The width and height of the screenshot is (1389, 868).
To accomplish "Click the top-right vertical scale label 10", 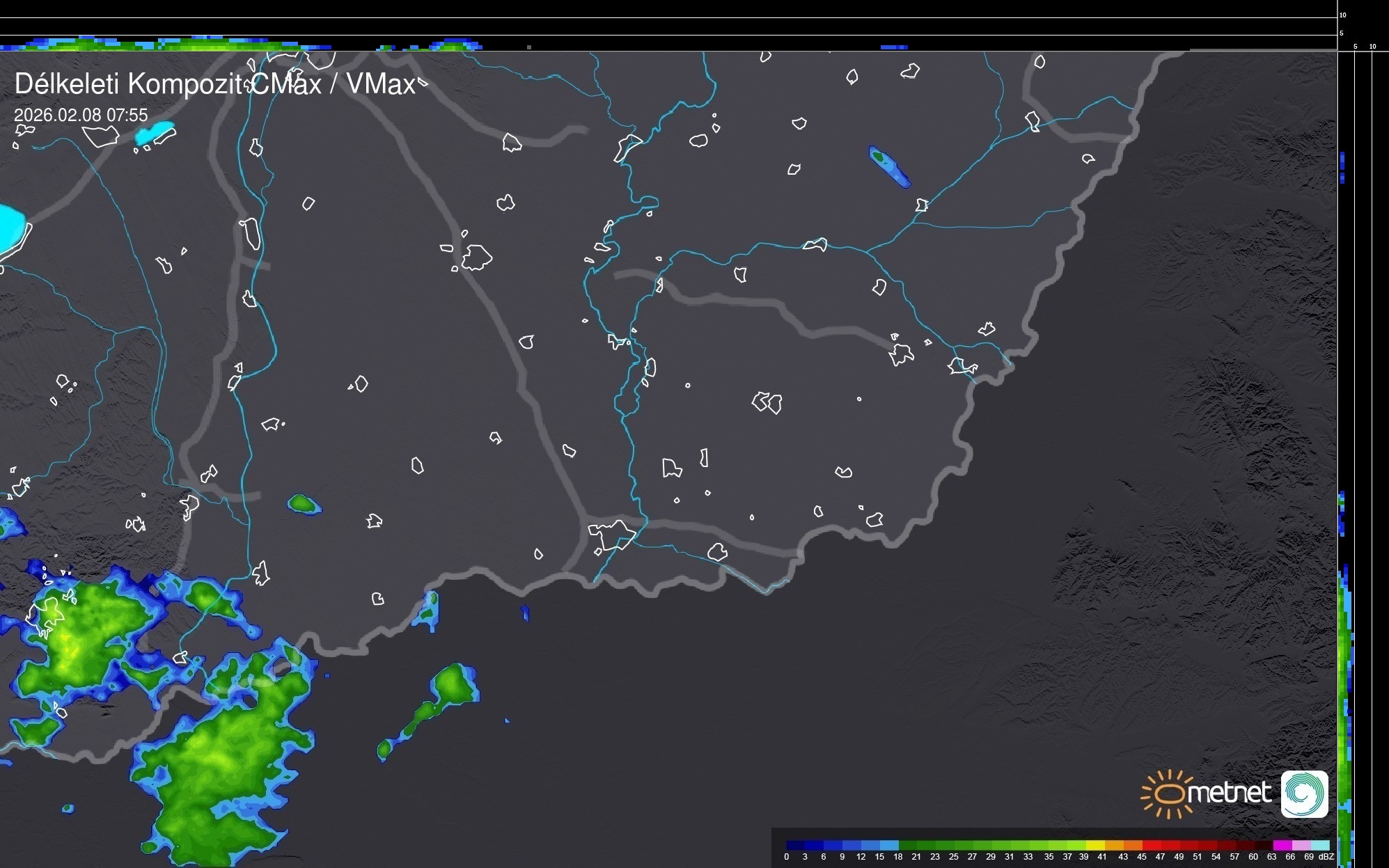I will (x=1342, y=15).
